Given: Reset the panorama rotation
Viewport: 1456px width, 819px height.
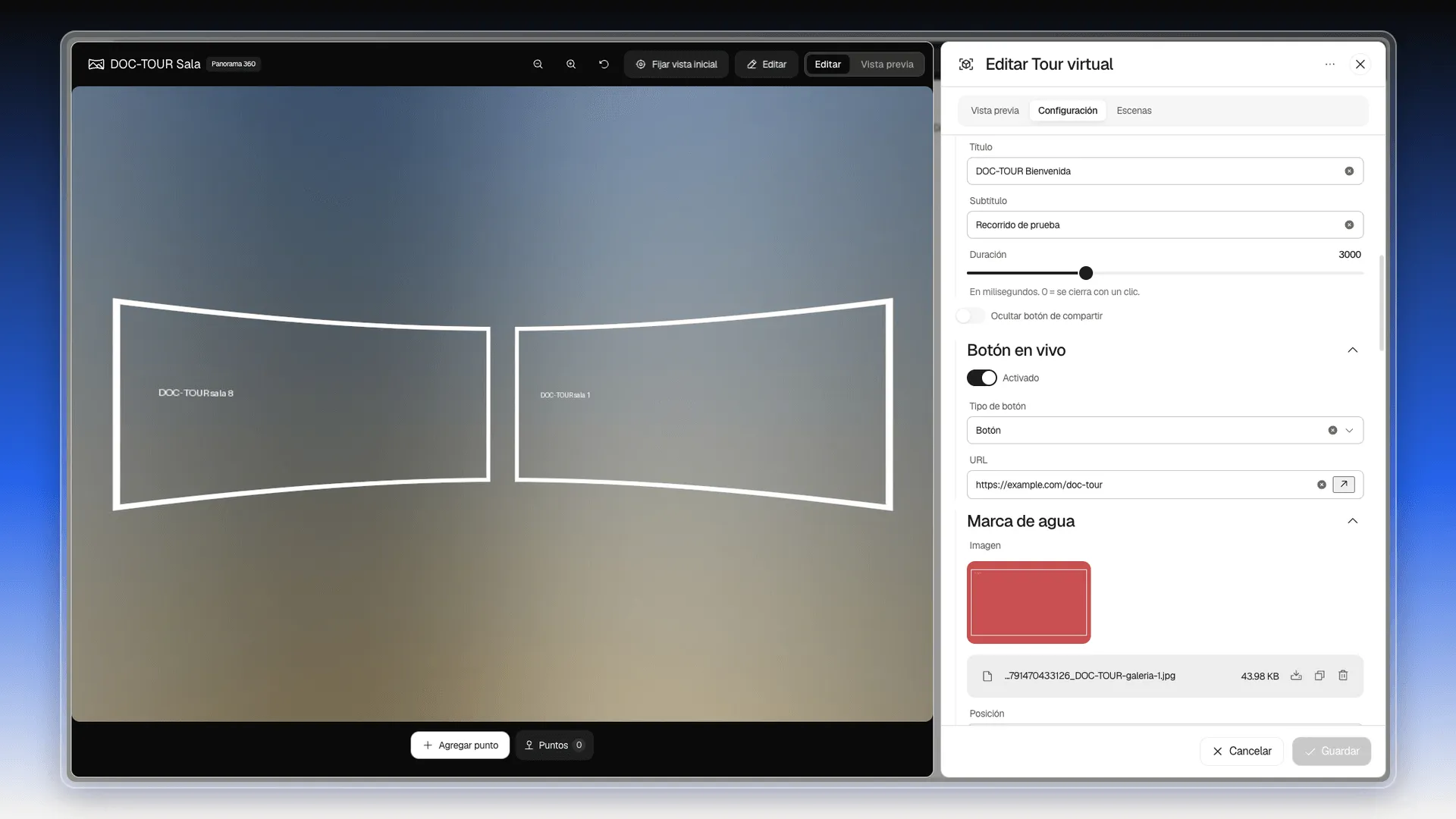Looking at the screenshot, I should 604,64.
